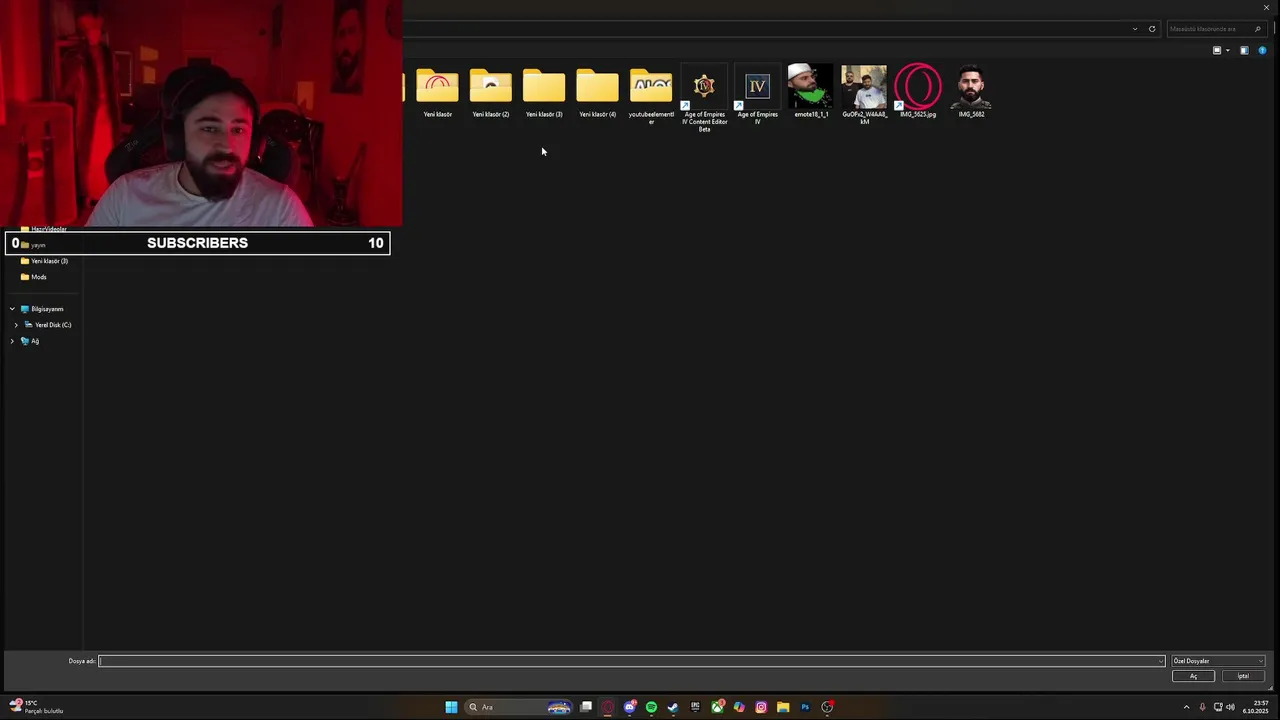Open the Mods folder in sidebar
This screenshot has height=720, width=1280.
(x=33, y=277)
